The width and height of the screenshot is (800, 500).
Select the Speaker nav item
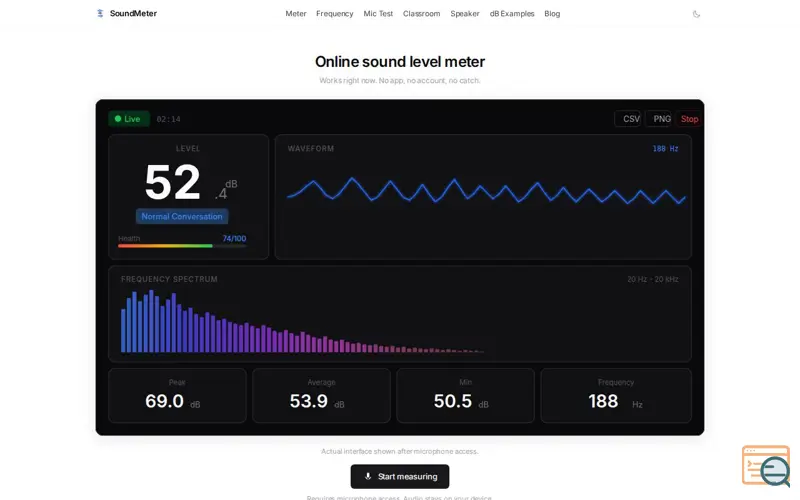pyautogui.click(x=465, y=14)
